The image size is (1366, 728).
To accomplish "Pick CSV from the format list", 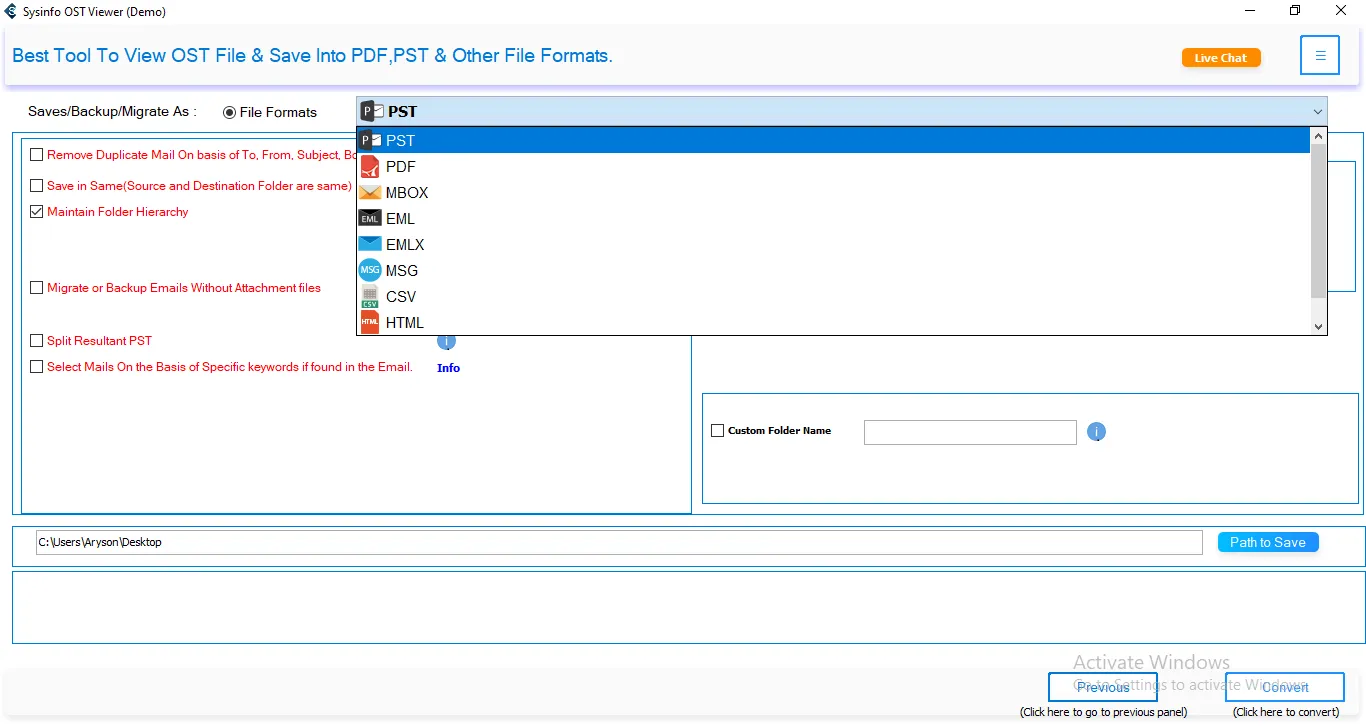I will click(833, 297).
